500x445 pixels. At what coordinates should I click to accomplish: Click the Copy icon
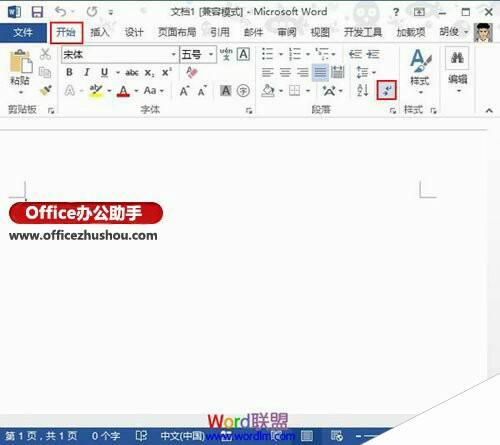(45, 72)
